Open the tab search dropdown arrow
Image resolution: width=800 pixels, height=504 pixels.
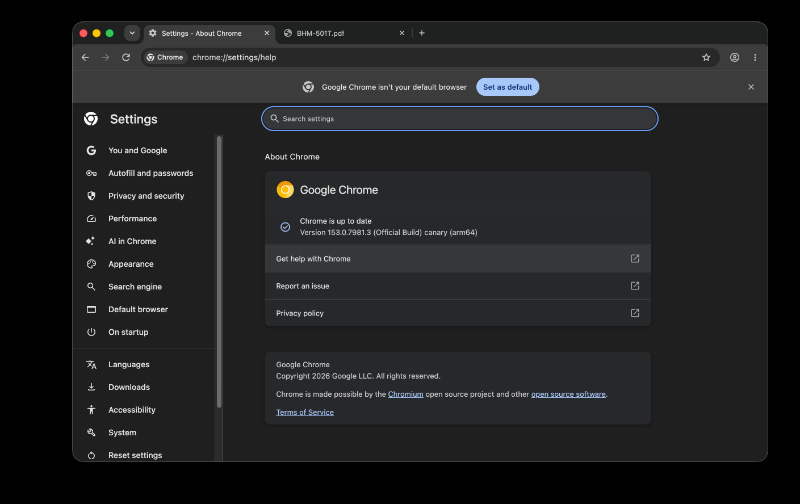132,33
